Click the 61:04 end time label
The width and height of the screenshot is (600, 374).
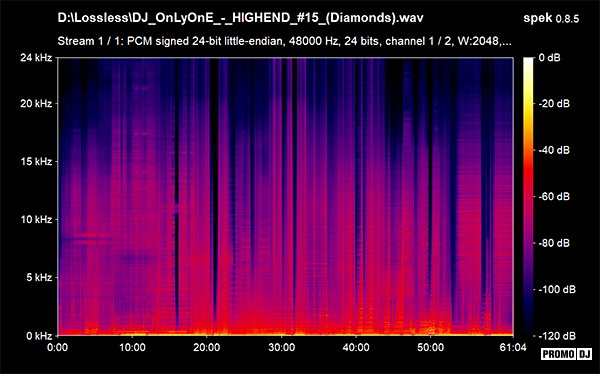(513, 348)
